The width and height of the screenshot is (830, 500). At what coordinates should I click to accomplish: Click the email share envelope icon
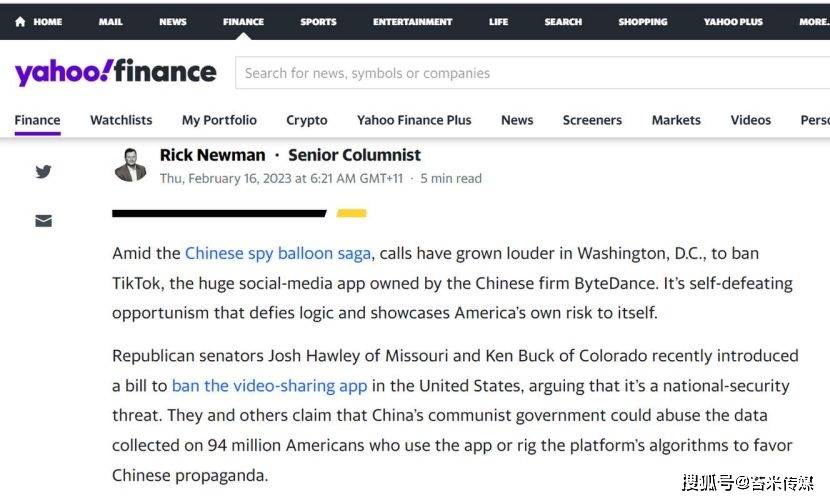tap(43, 221)
